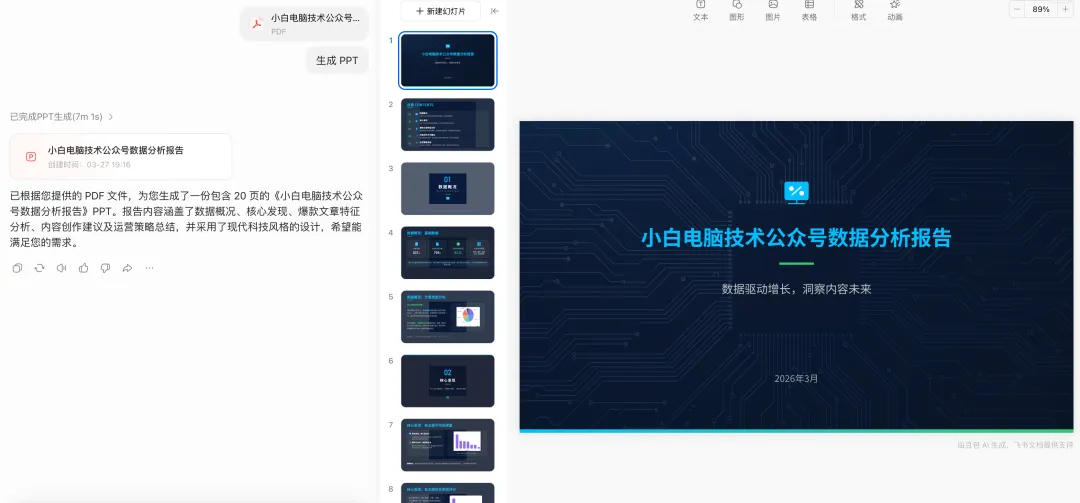Click the monitor logo icon on the slide
1080x503 pixels.
(x=797, y=192)
